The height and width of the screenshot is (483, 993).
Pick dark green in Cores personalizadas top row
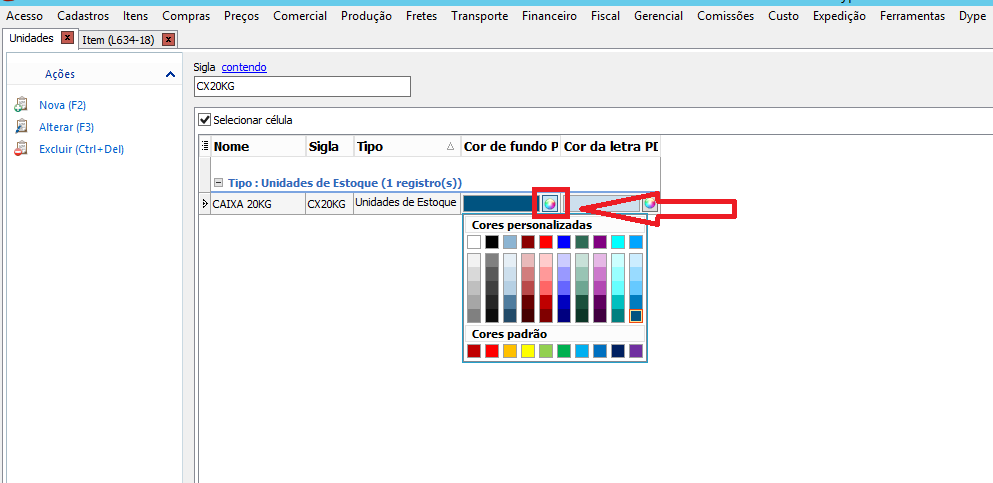(x=582, y=242)
